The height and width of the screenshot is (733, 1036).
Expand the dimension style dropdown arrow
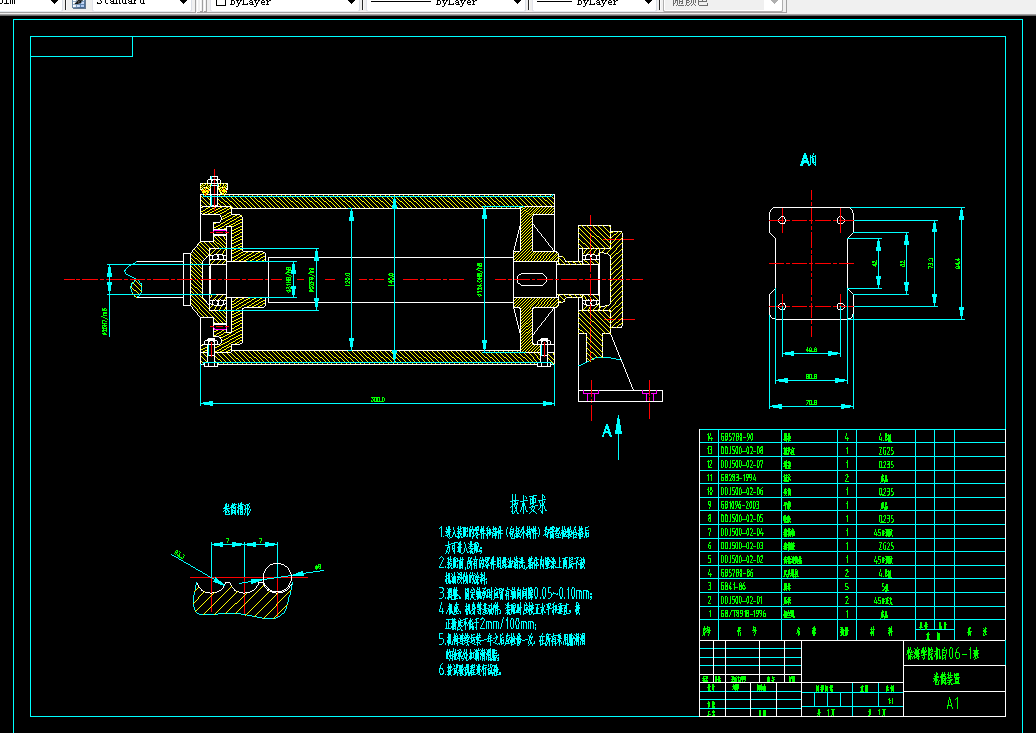point(53,3)
